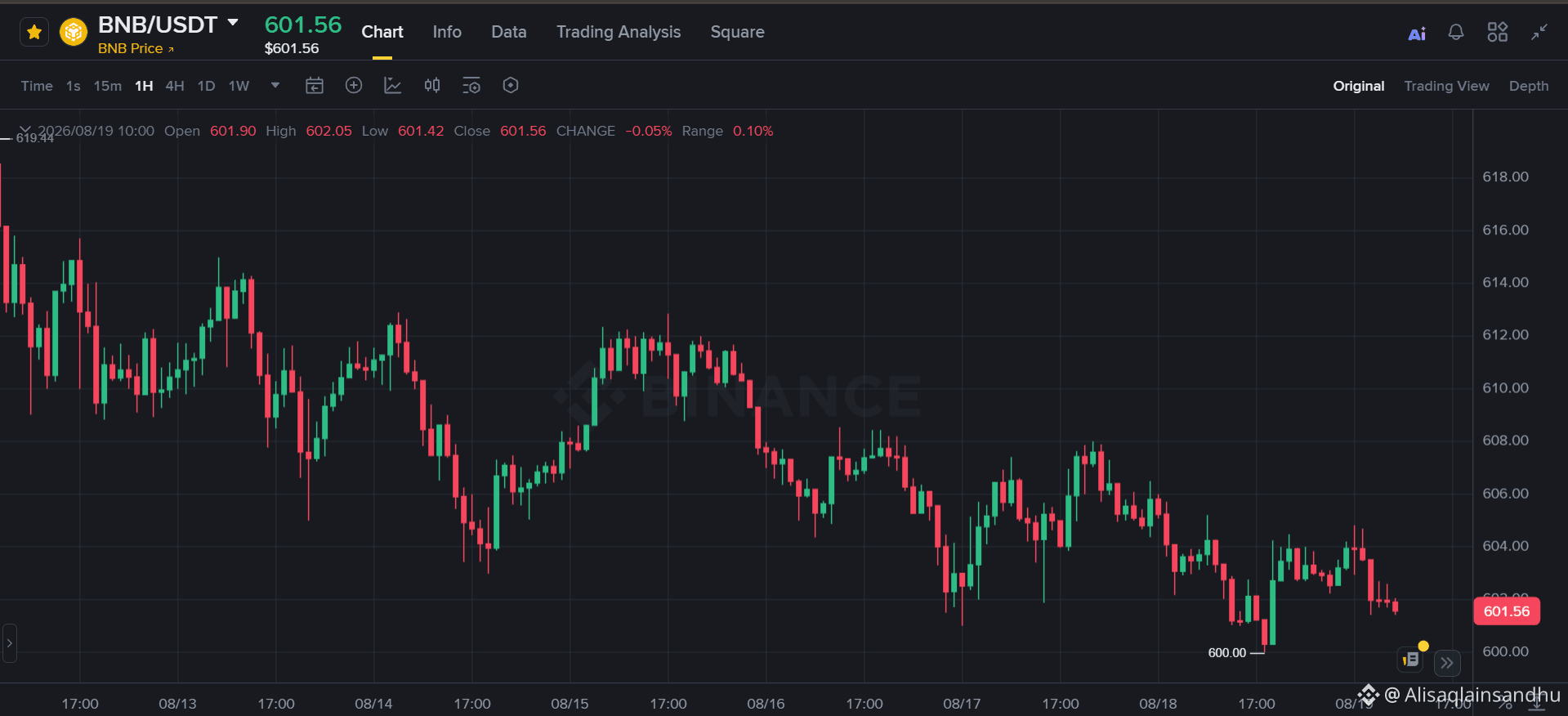Screen dimensions: 1568x716
Task: Click the add/compare plus circle icon
Action: tap(354, 85)
